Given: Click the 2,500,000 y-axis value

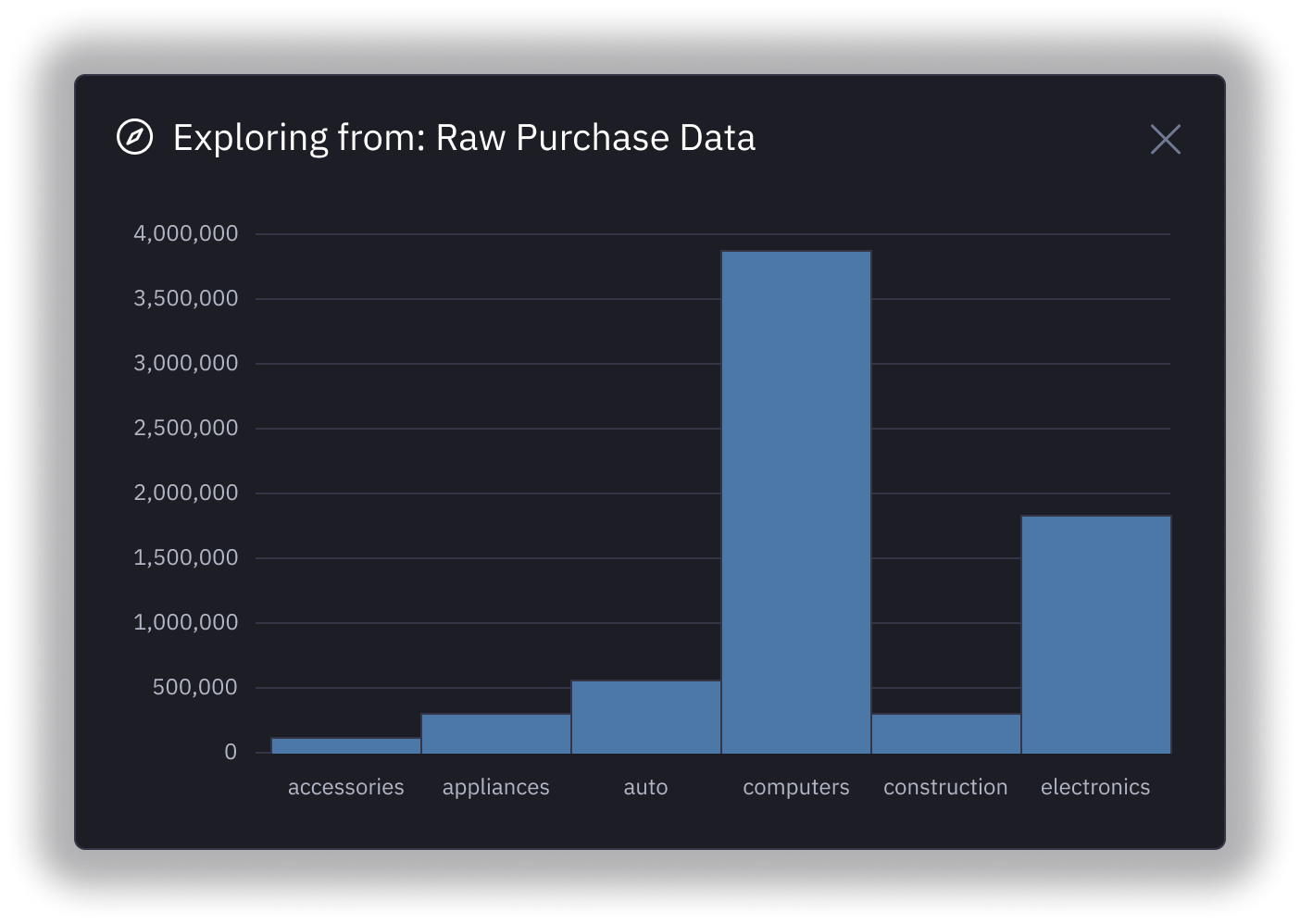Looking at the screenshot, I should click(x=186, y=428).
